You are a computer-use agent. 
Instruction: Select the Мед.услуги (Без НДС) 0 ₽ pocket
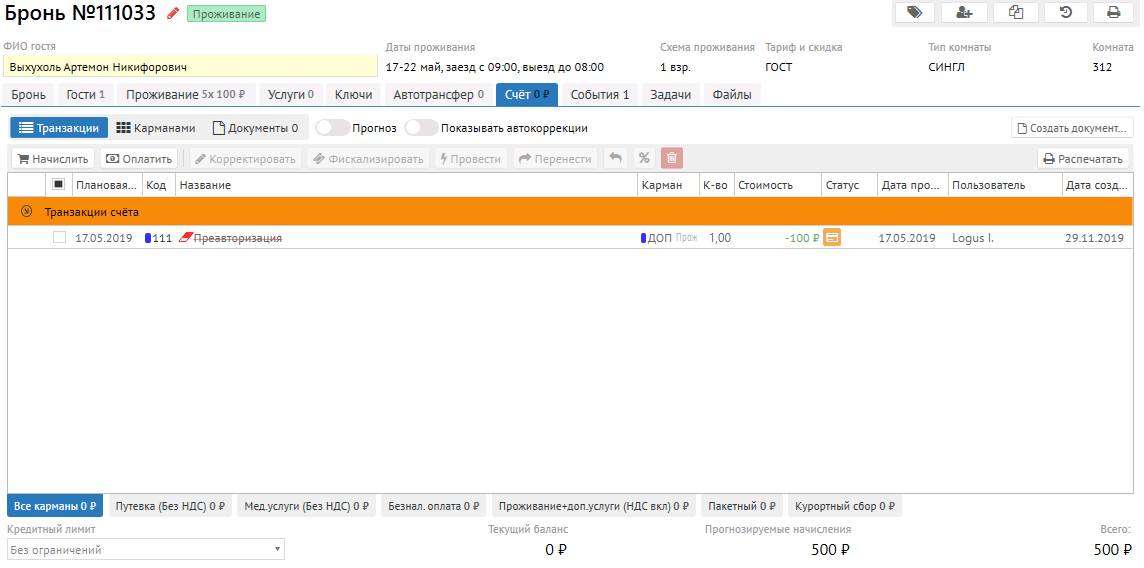point(307,506)
